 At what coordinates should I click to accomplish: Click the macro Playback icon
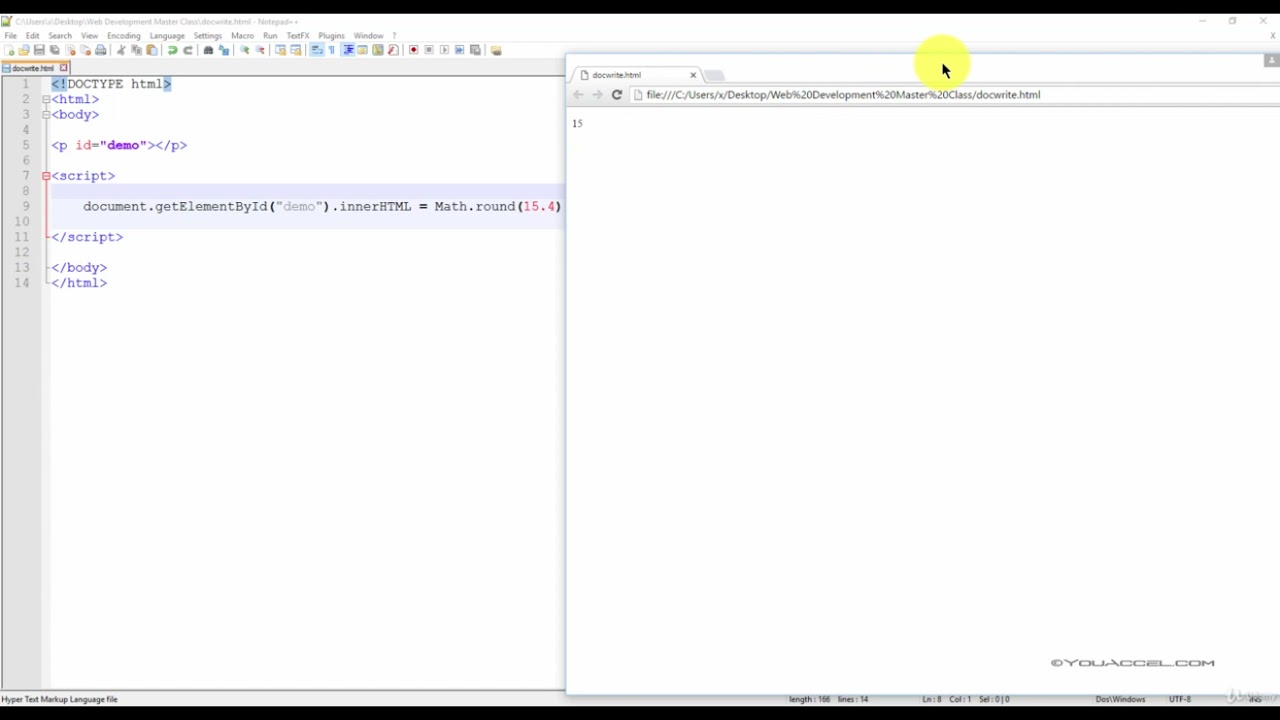coord(445,50)
